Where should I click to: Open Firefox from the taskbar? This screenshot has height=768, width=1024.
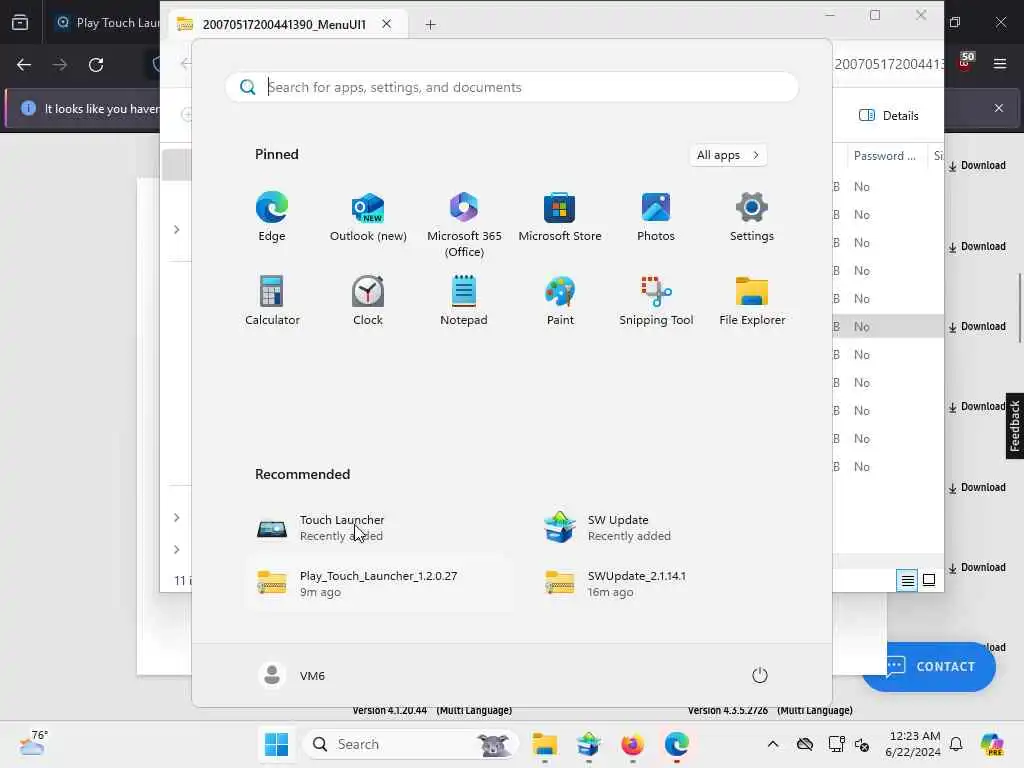632,744
